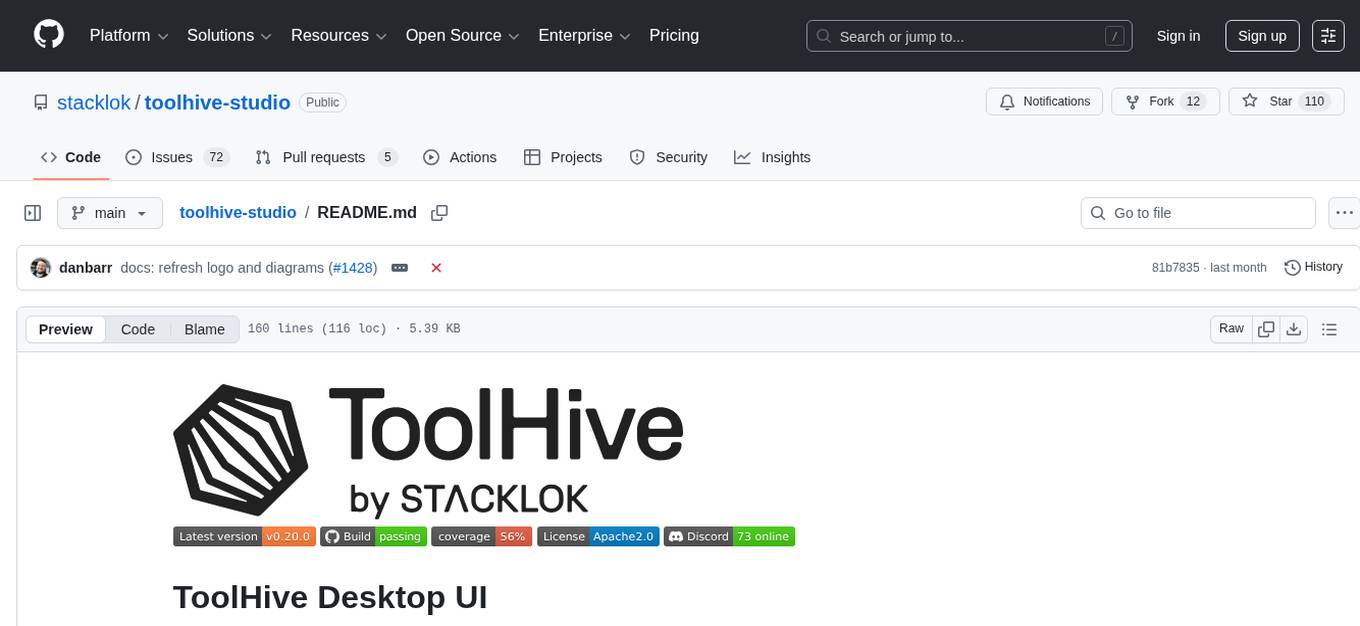Expand the Platform navigation menu

click(127, 35)
